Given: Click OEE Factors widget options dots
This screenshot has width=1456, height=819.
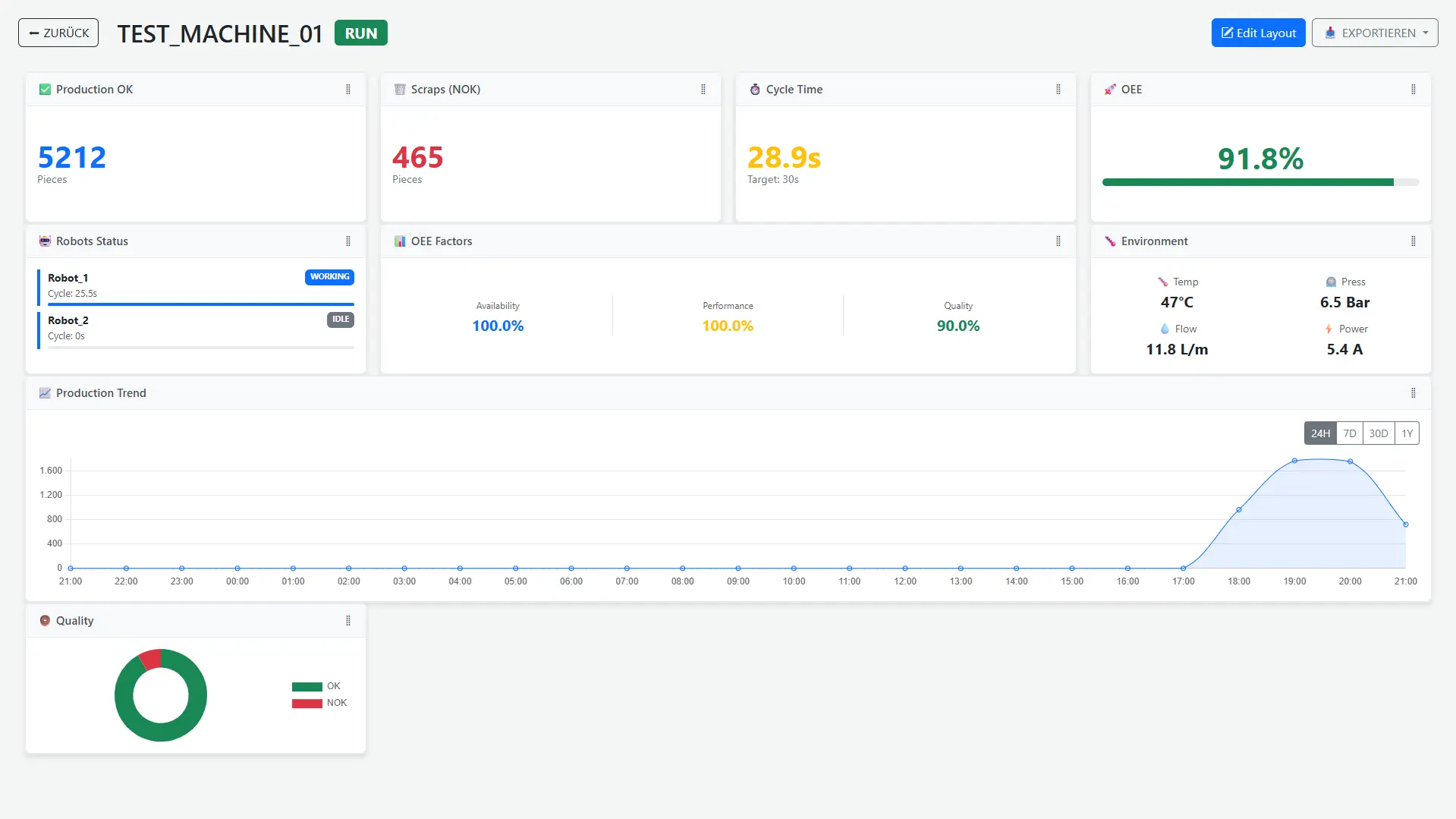Looking at the screenshot, I should [1058, 241].
